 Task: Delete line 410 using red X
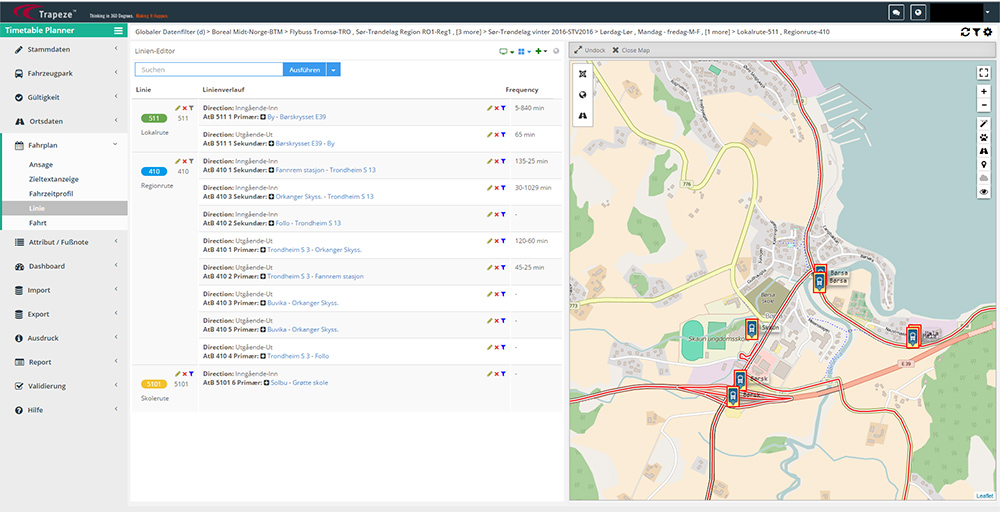[184, 161]
